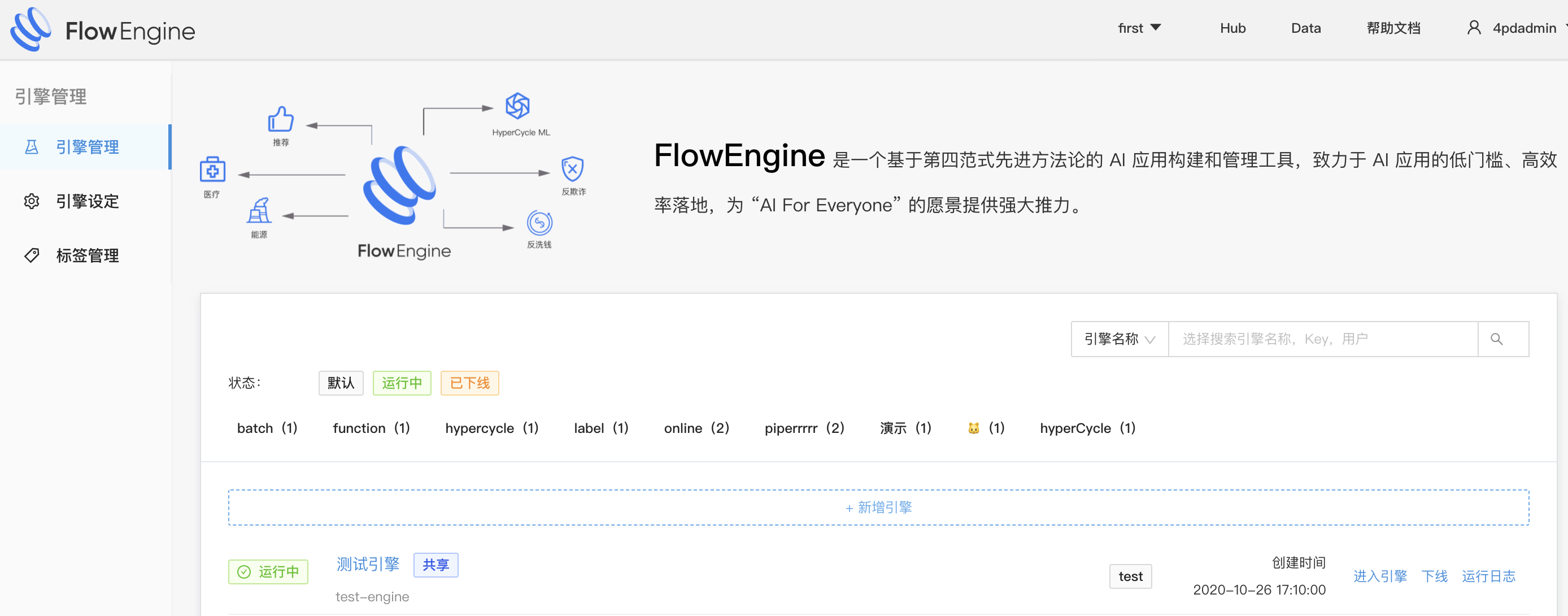Filter by hyperCycle (1) camel-case tag
The image size is (1568, 616).
click(1087, 428)
